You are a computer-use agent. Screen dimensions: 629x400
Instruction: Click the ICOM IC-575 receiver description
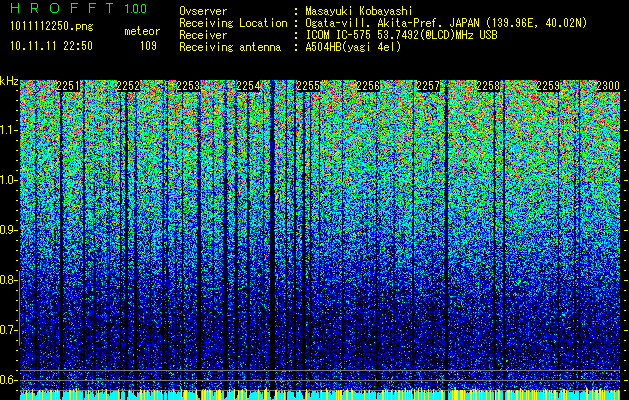click(401, 35)
